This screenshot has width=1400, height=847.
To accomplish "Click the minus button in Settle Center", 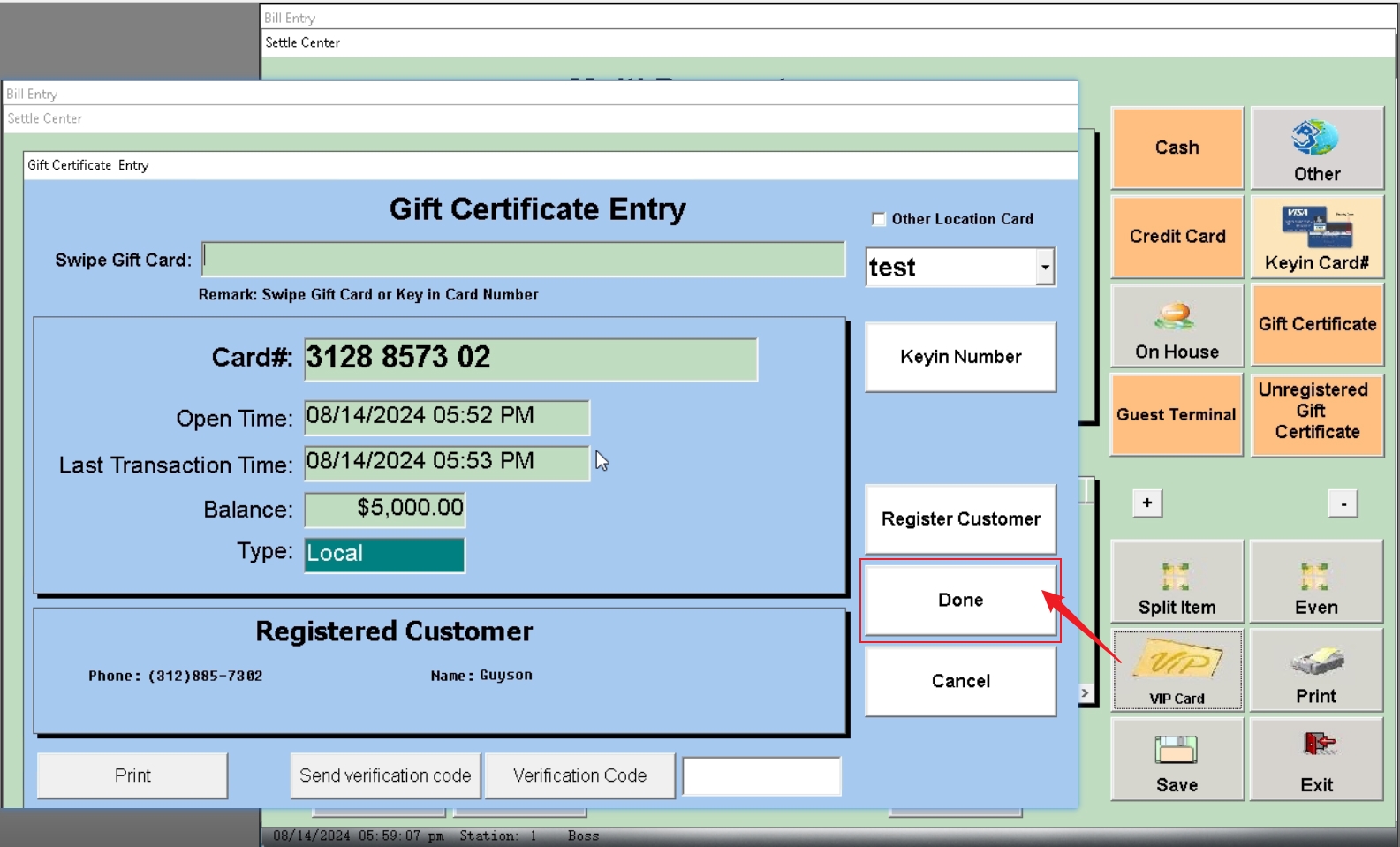I will [1343, 504].
